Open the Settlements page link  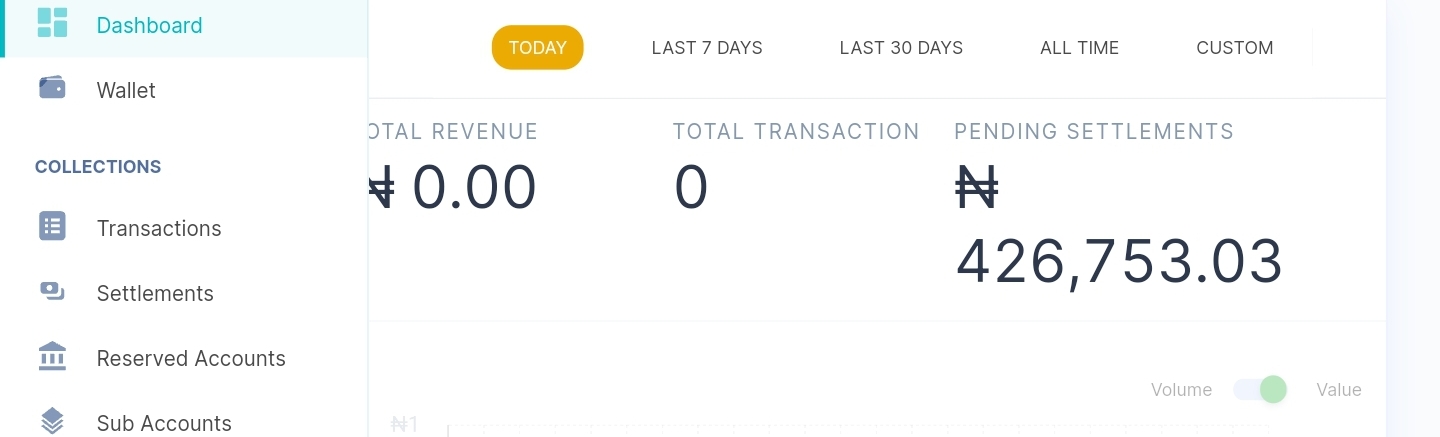155,293
